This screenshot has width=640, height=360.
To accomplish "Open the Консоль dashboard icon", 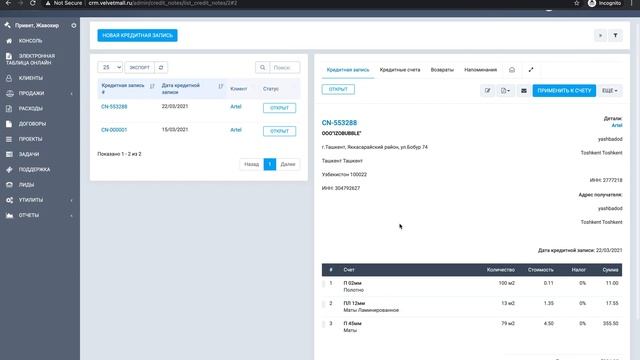I will pos(9,41).
